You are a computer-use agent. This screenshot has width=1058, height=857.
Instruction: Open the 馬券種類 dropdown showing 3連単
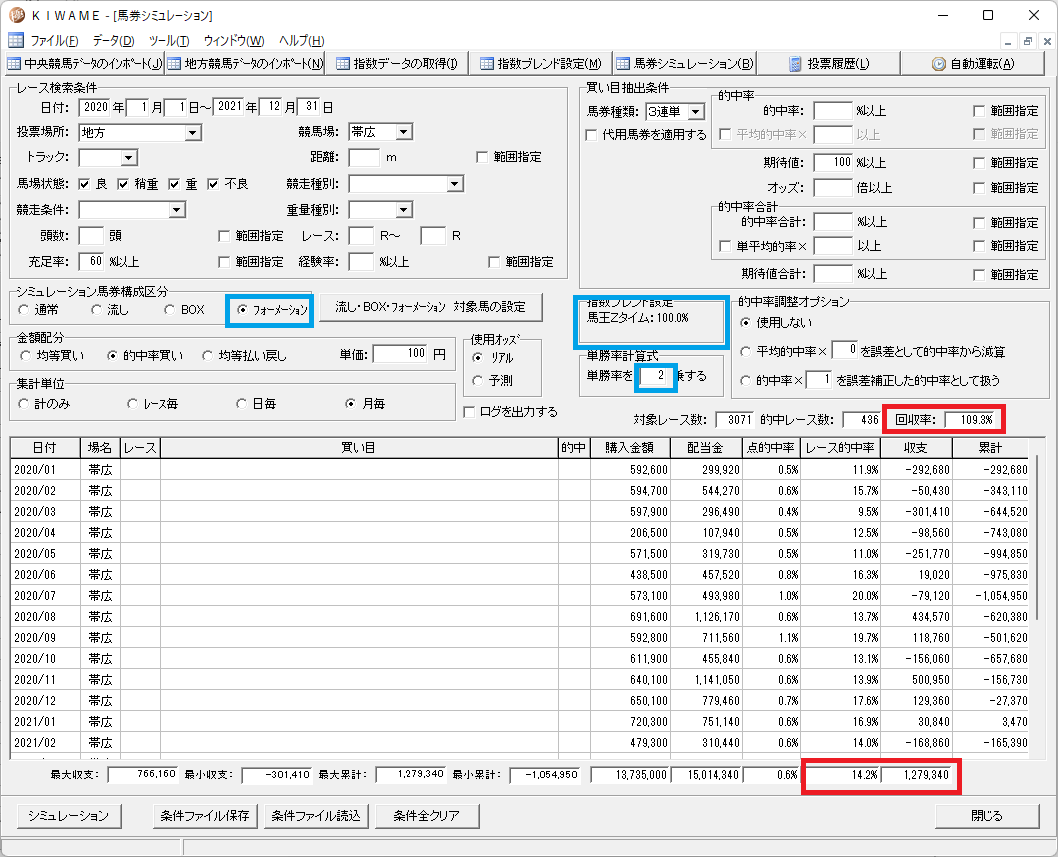coord(696,111)
